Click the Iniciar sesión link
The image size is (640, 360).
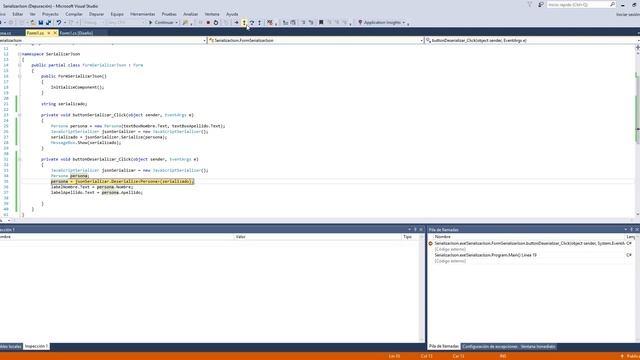[629, 14]
